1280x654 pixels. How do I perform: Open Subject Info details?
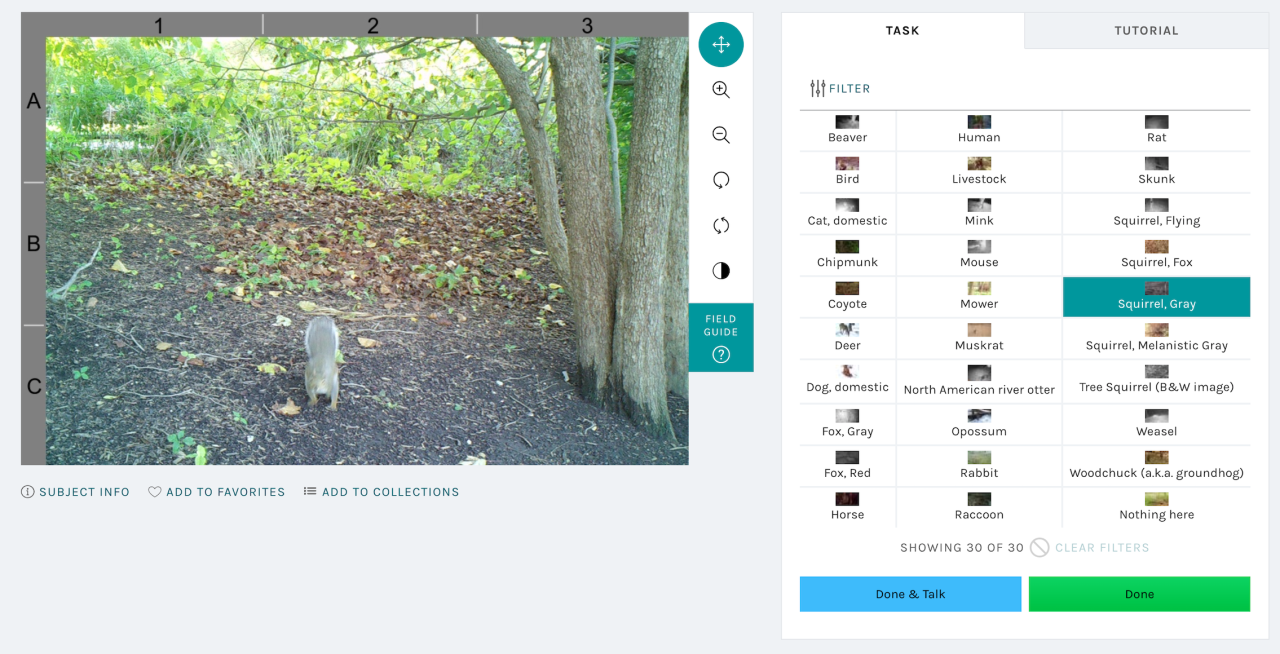tap(76, 492)
